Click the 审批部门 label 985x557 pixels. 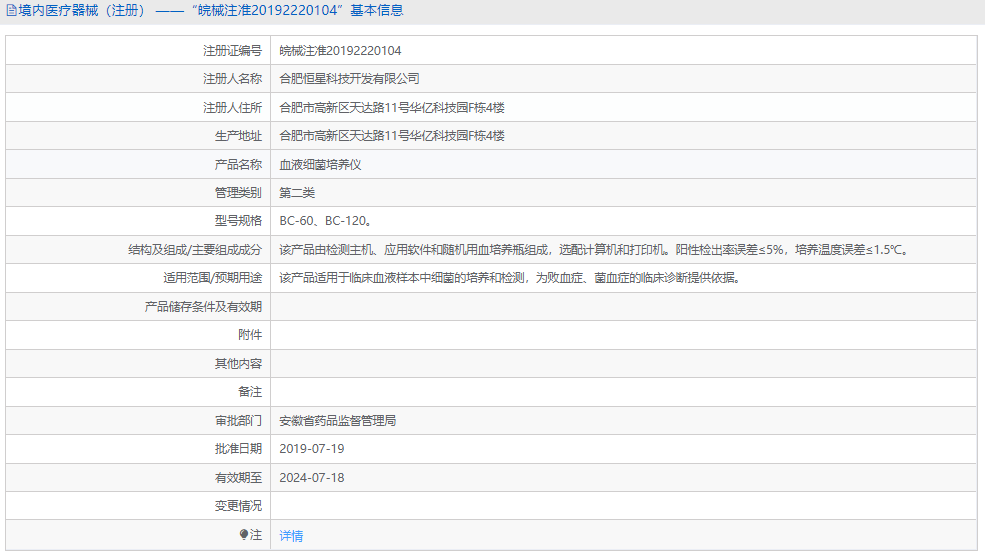(x=238, y=421)
